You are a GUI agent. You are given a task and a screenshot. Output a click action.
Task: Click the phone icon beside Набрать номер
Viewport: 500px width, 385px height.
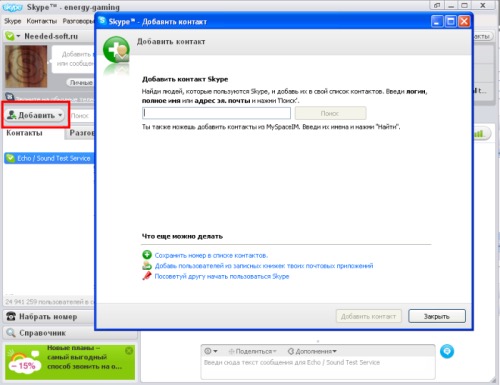pyautogui.click(x=11, y=316)
